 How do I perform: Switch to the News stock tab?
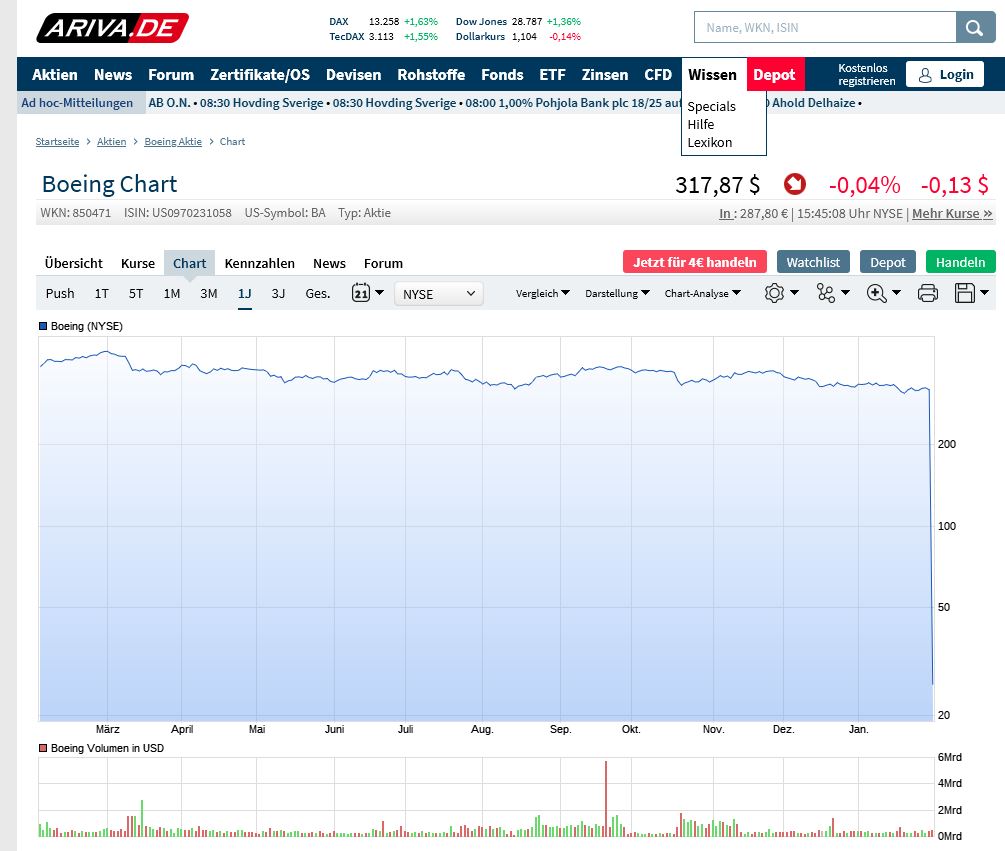(x=329, y=263)
